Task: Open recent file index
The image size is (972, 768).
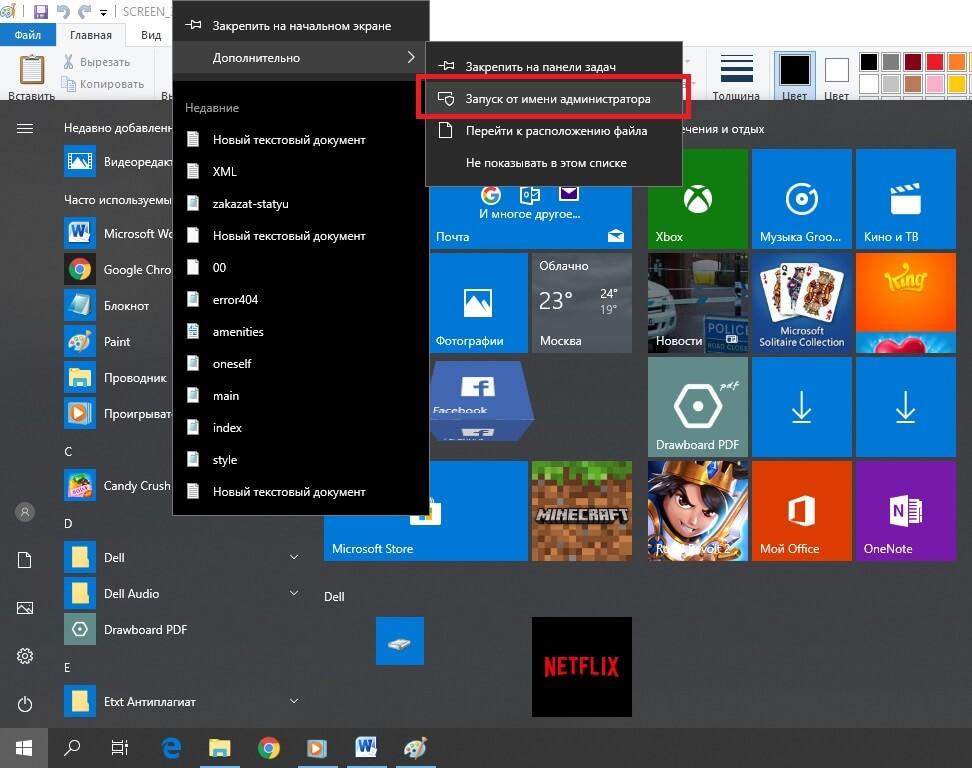Action: coord(301,428)
